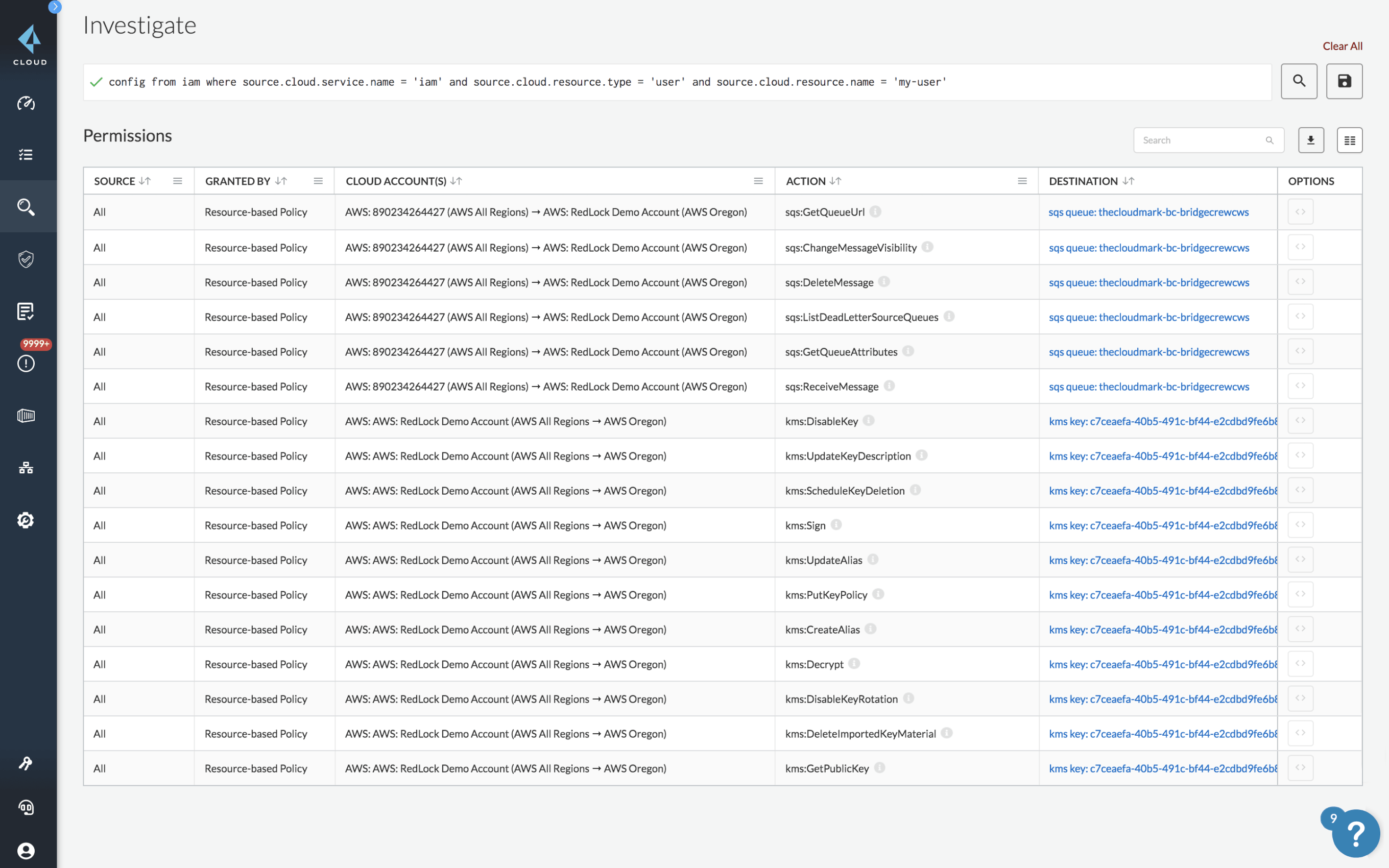The height and width of the screenshot is (868, 1389).
Task: Click Resource-based Policy in kms:DisableKeyRotation row
Action: point(256,698)
